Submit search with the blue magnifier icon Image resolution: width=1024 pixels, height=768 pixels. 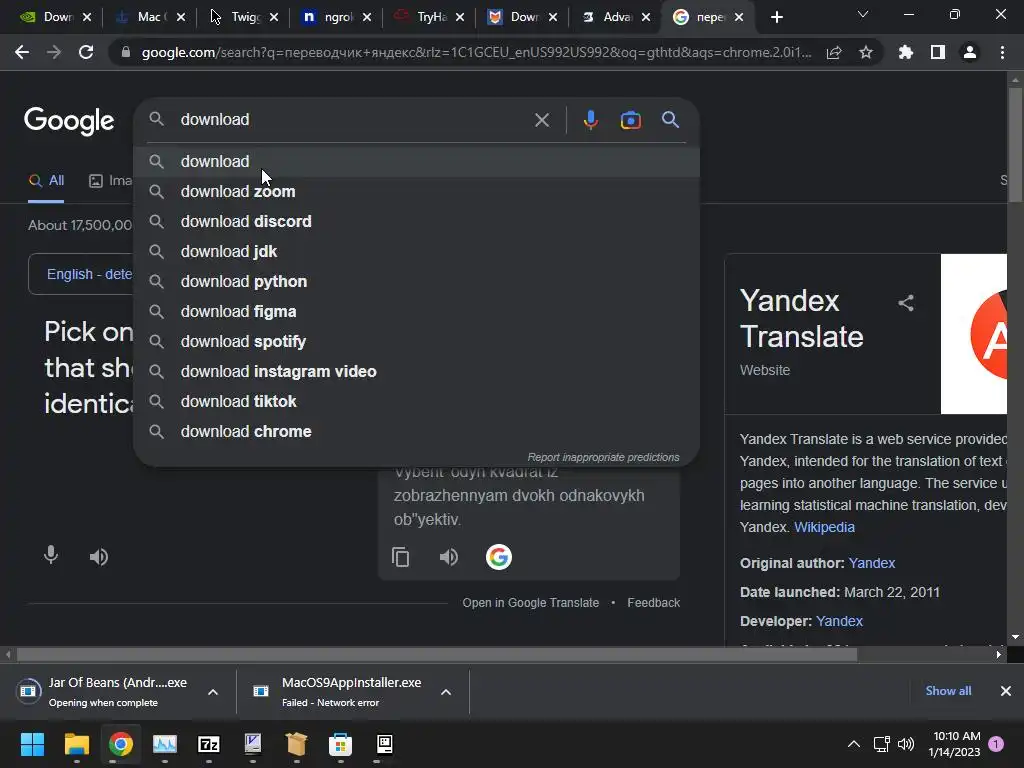click(670, 120)
